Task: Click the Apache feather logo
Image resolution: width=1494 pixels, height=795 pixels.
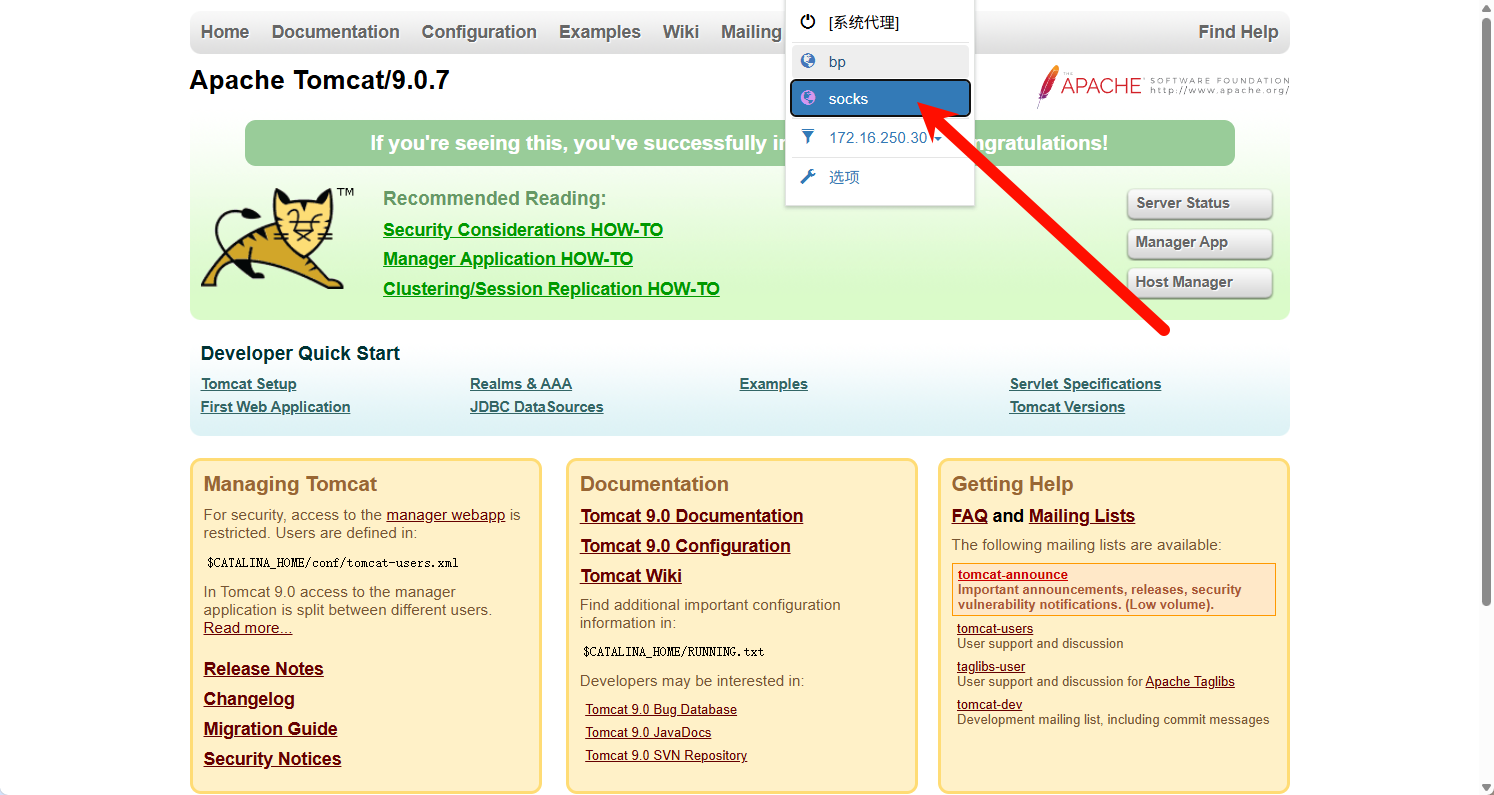Action: click(x=1163, y=86)
